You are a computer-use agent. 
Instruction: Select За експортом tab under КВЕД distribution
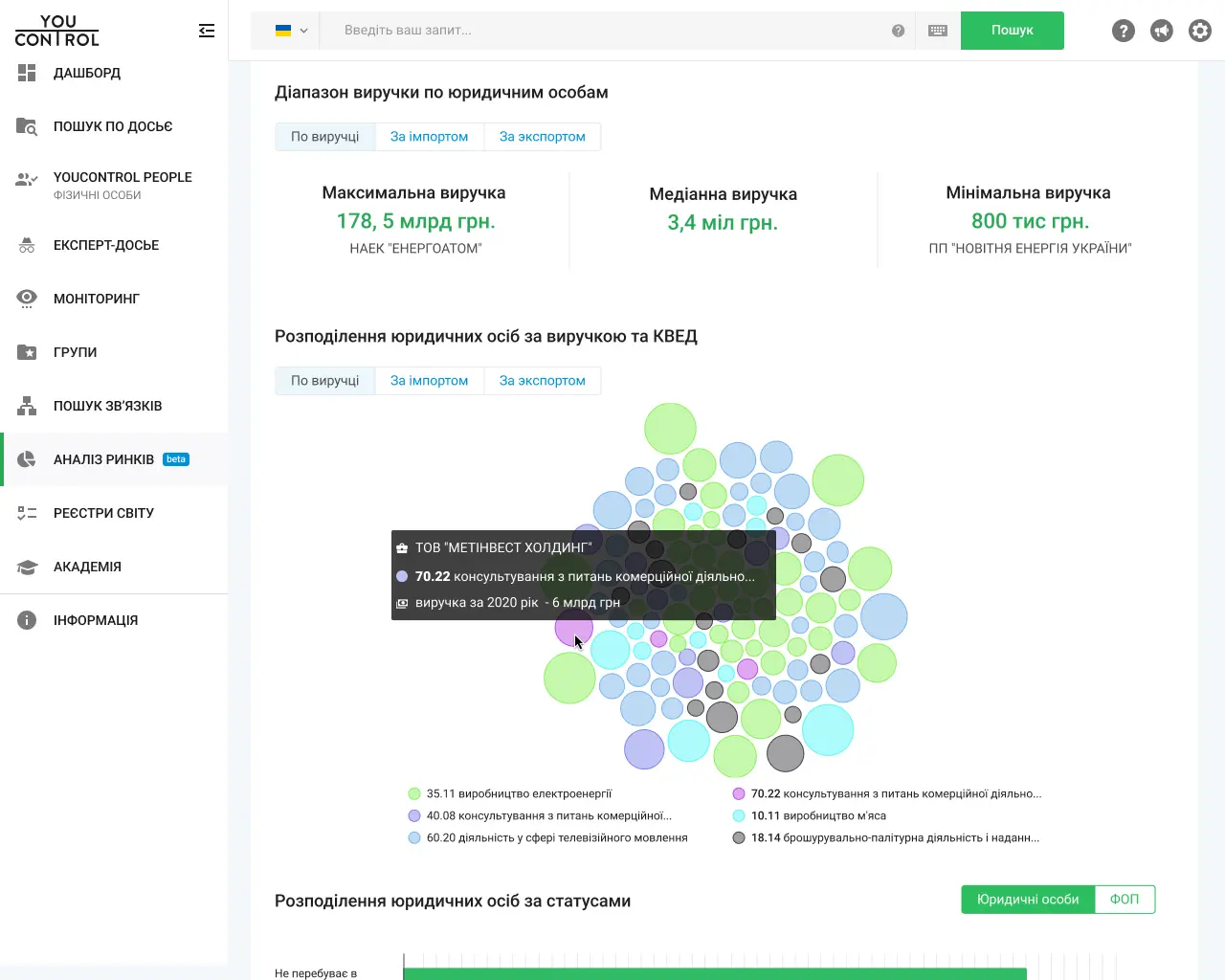point(542,381)
